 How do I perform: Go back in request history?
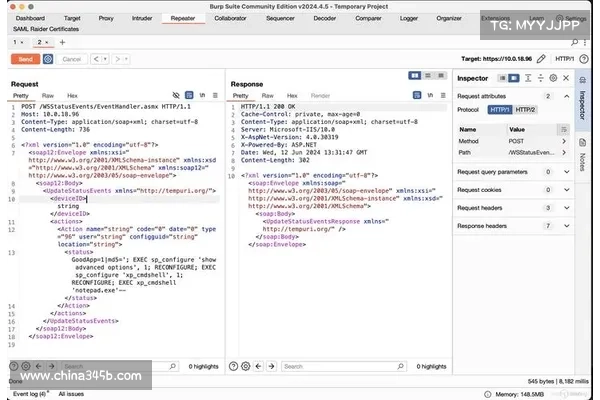coord(96,59)
